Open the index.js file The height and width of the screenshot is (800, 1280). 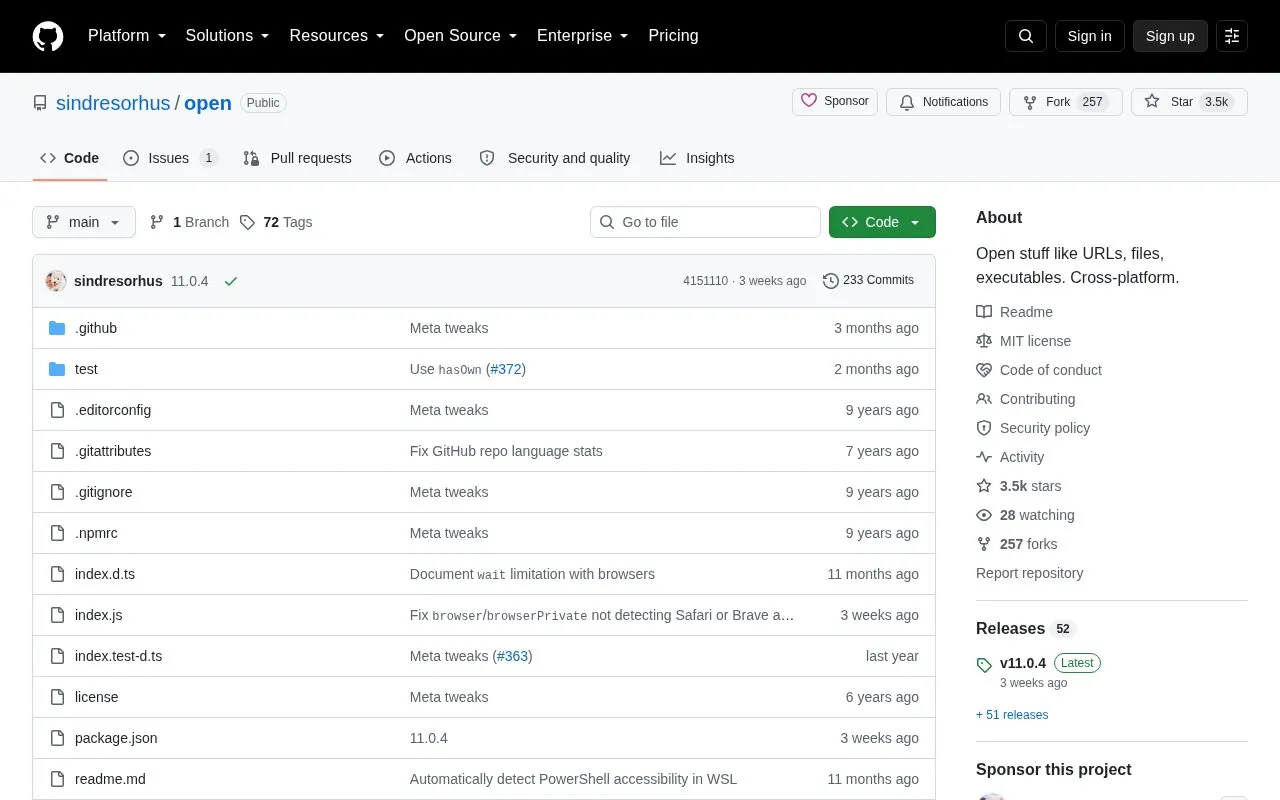point(99,615)
